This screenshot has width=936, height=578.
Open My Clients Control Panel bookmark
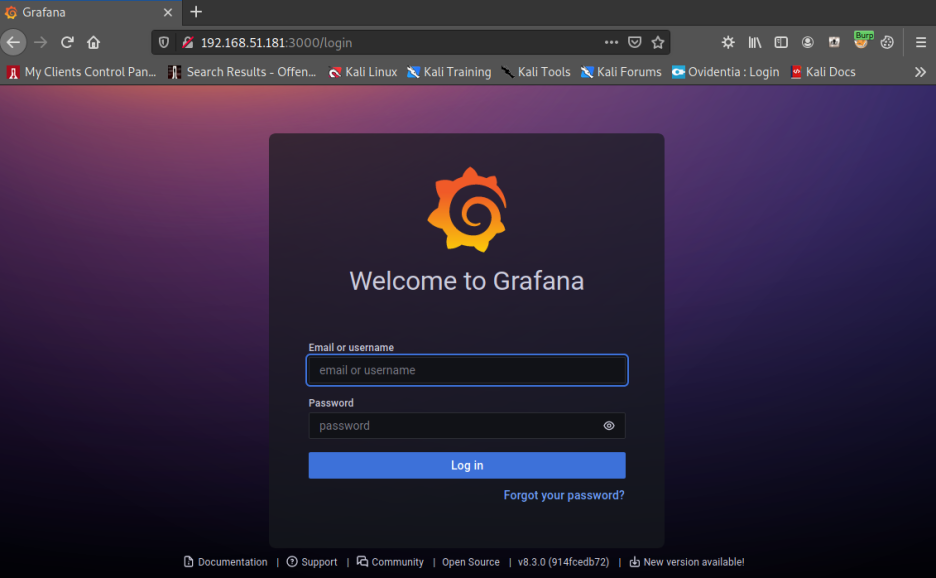81,72
